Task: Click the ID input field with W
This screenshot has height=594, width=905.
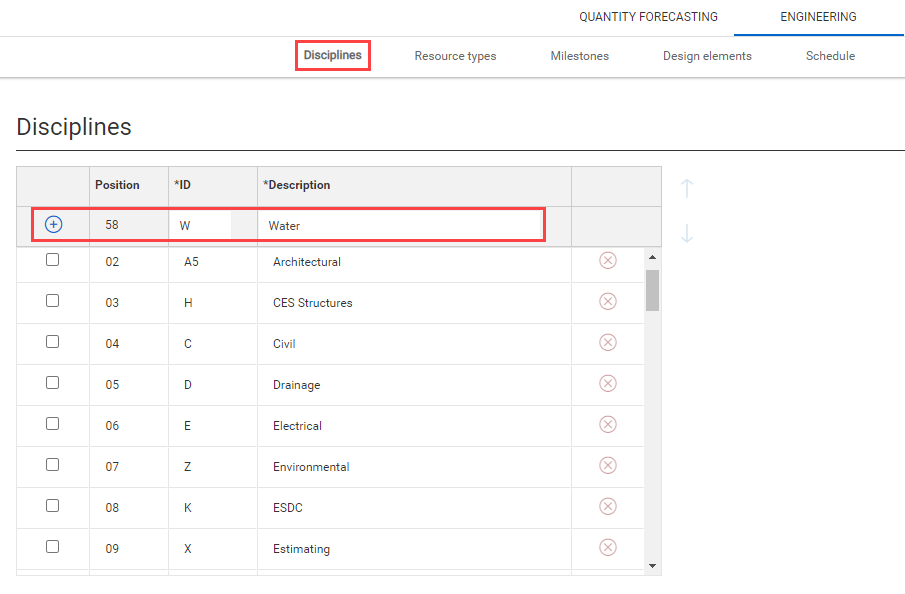Action: click(200, 226)
